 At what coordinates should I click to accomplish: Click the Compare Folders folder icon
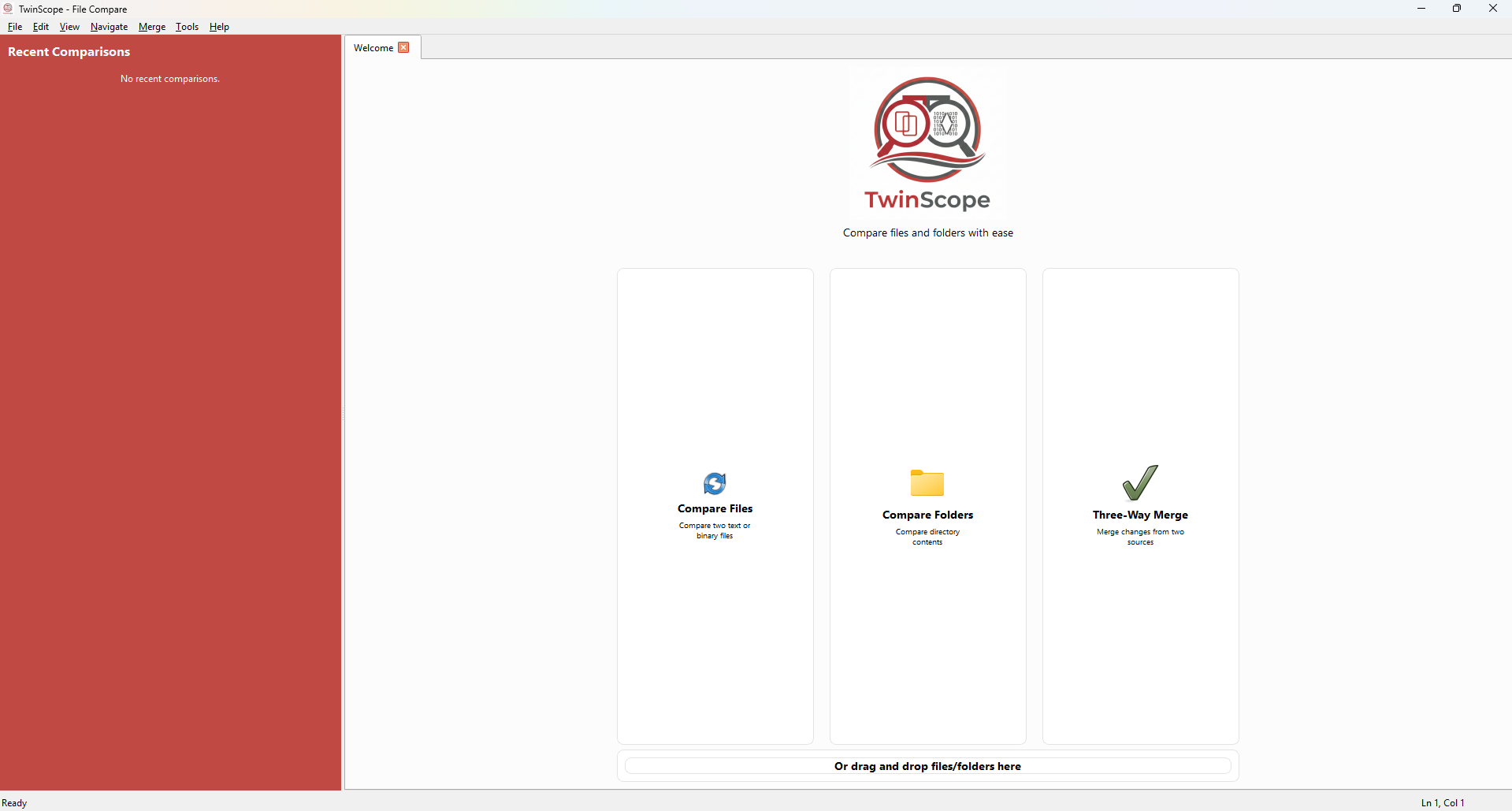click(927, 483)
